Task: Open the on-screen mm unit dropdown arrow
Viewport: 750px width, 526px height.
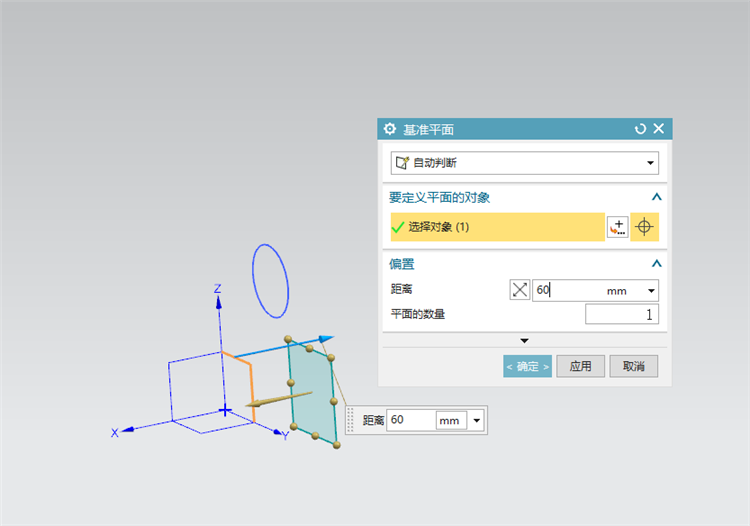Action: click(x=476, y=420)
